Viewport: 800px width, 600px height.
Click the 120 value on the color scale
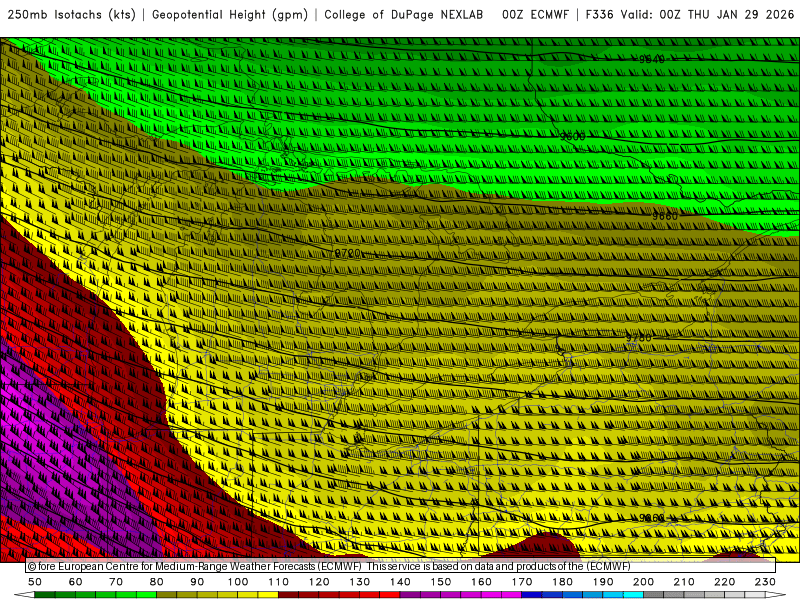pyautogui.click(x=319, y=582)
